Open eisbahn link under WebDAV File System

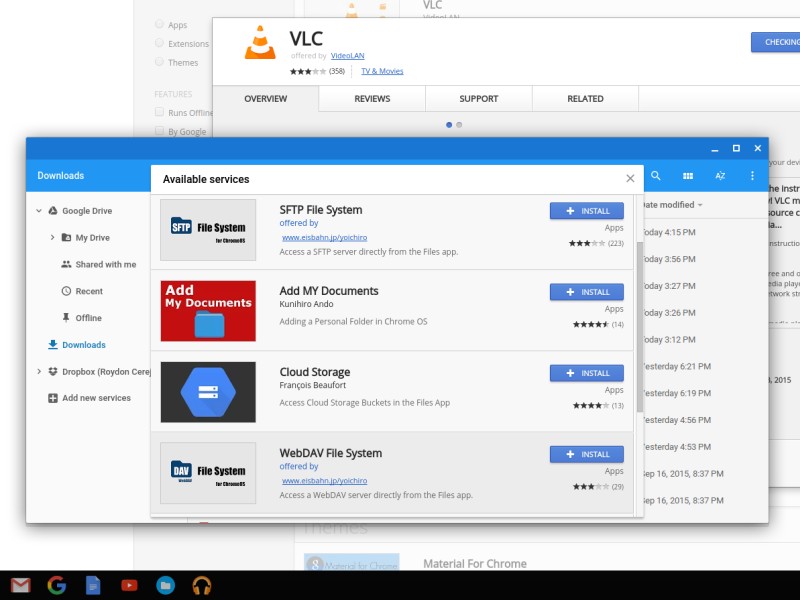click(324, 481)
